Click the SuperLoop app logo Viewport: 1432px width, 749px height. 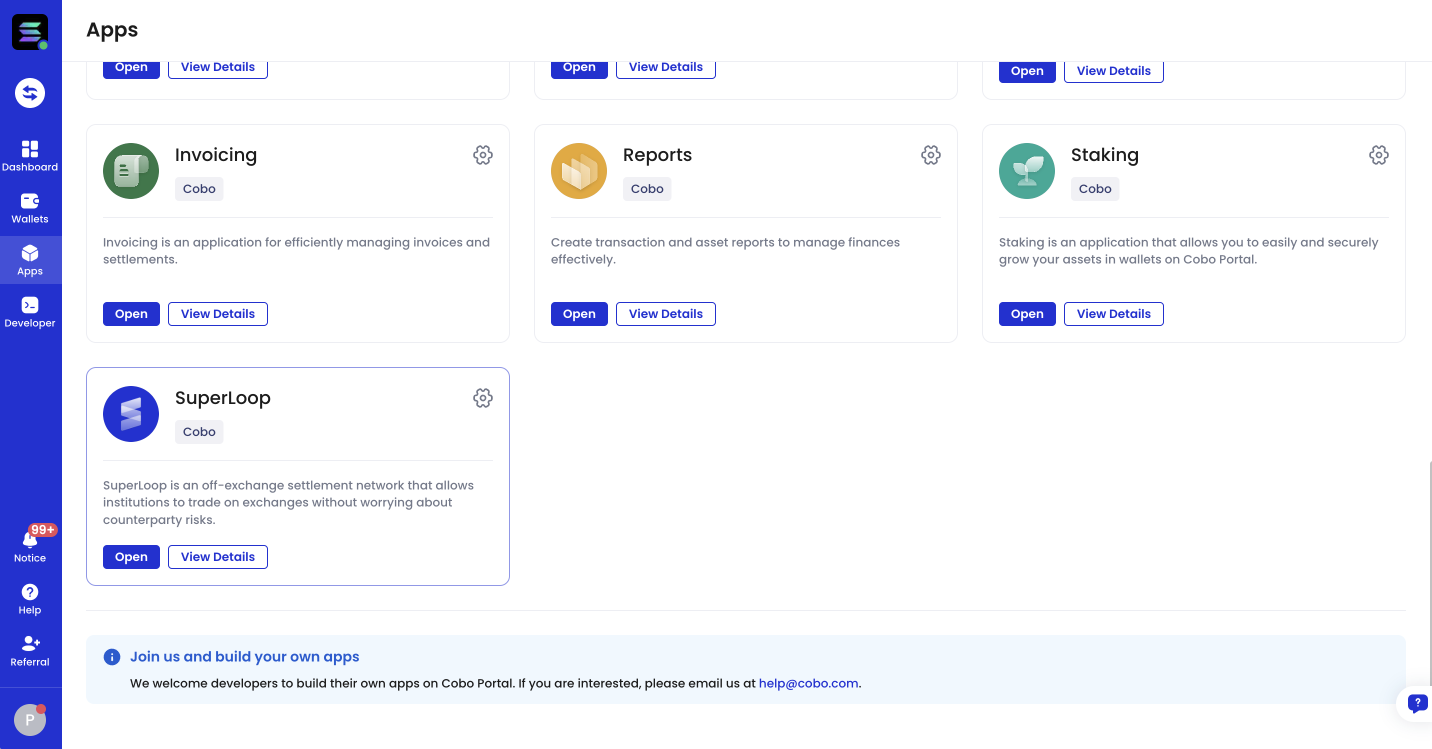[131, 414]
